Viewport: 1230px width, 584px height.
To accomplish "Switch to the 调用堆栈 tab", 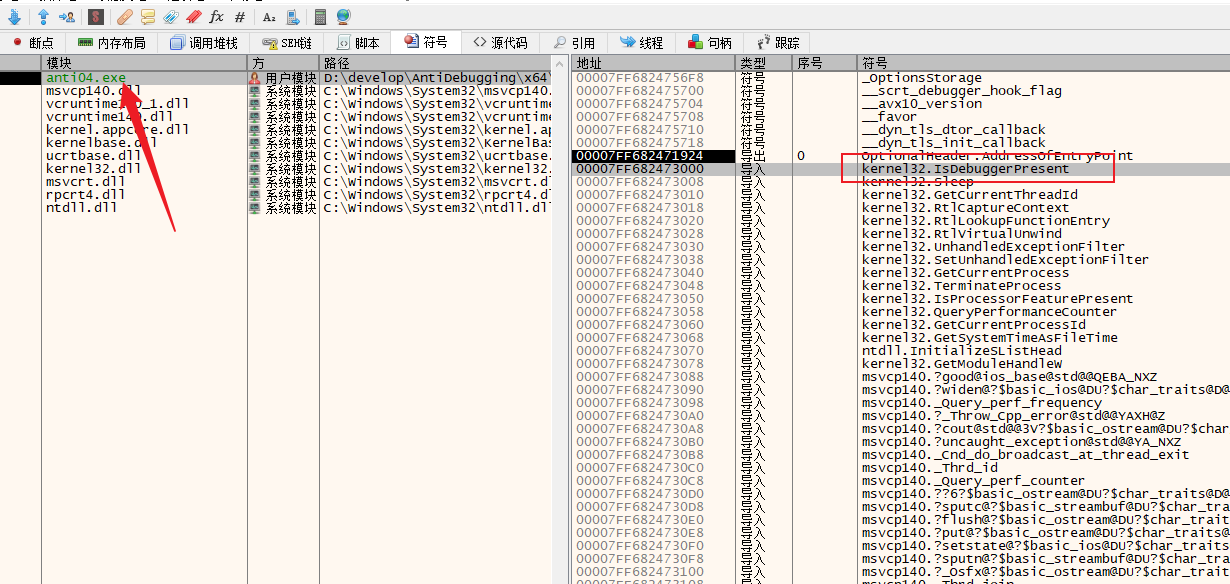I will pyautogui.click(x=204, y=43).
